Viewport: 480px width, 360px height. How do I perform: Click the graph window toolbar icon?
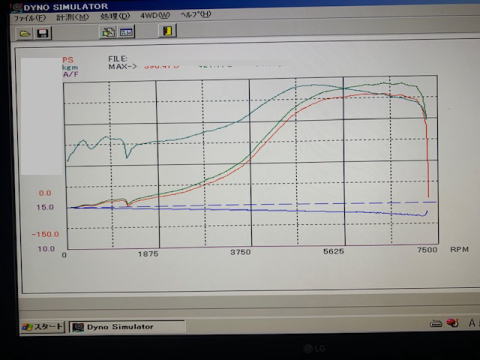[x=126, y=32]
